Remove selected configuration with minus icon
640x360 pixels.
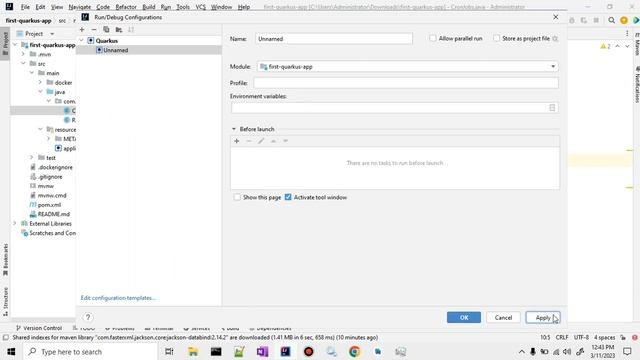coord(94,29)
